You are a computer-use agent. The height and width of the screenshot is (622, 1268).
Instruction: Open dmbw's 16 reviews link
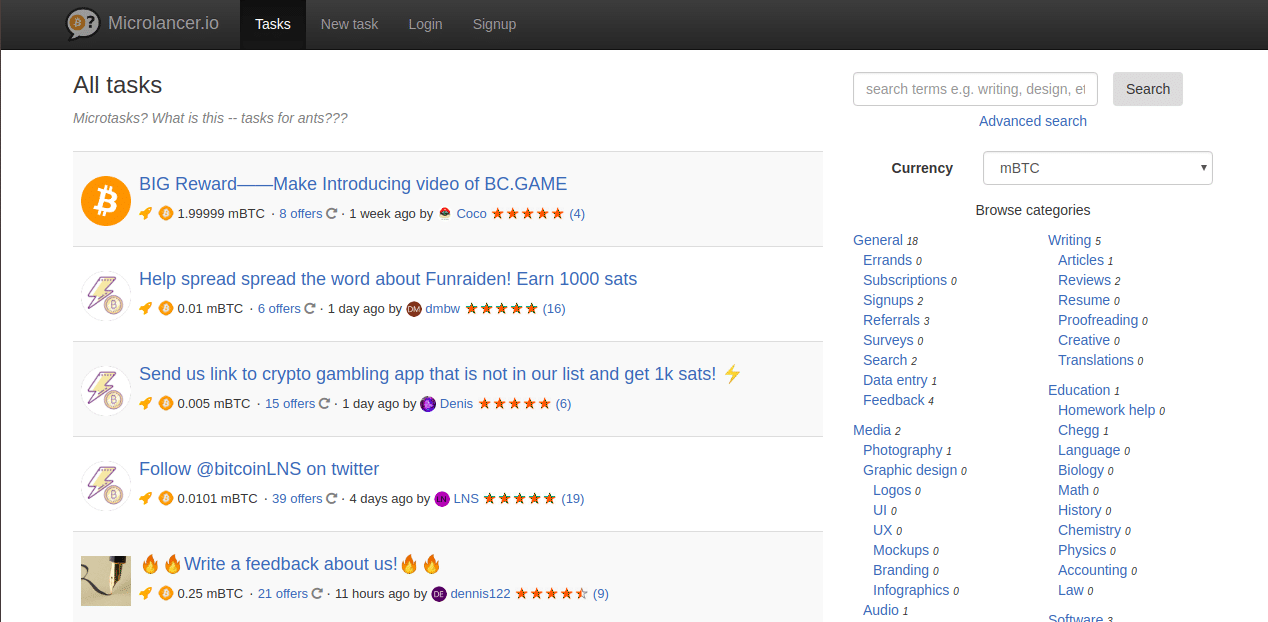pyautogui.click(x=554, y=308)
